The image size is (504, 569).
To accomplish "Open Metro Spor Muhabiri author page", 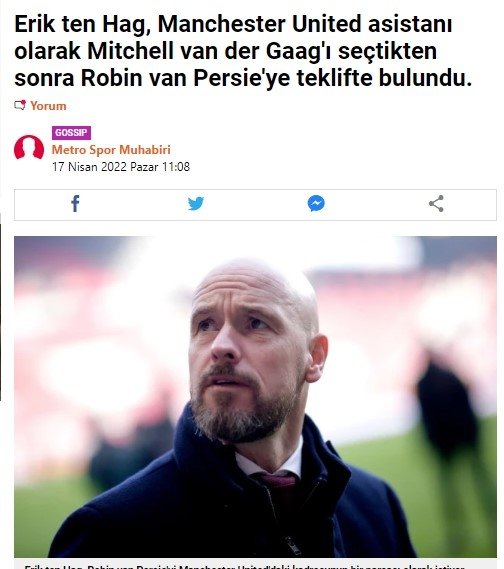I will (111, 150).
